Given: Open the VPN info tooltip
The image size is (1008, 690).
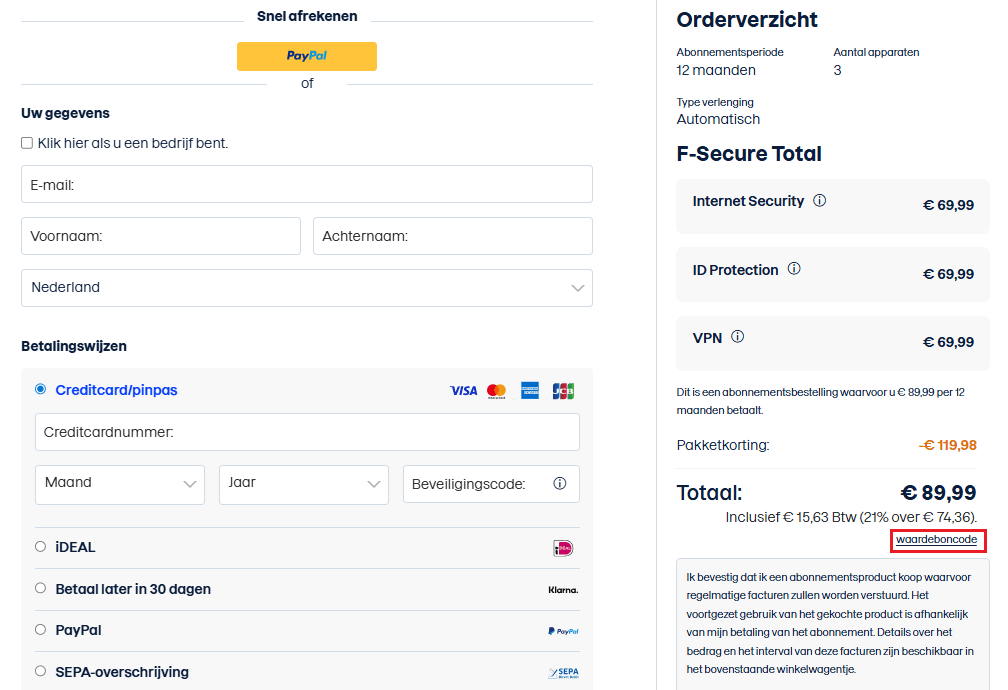Looking at the screenshot, I should point(738,337).
